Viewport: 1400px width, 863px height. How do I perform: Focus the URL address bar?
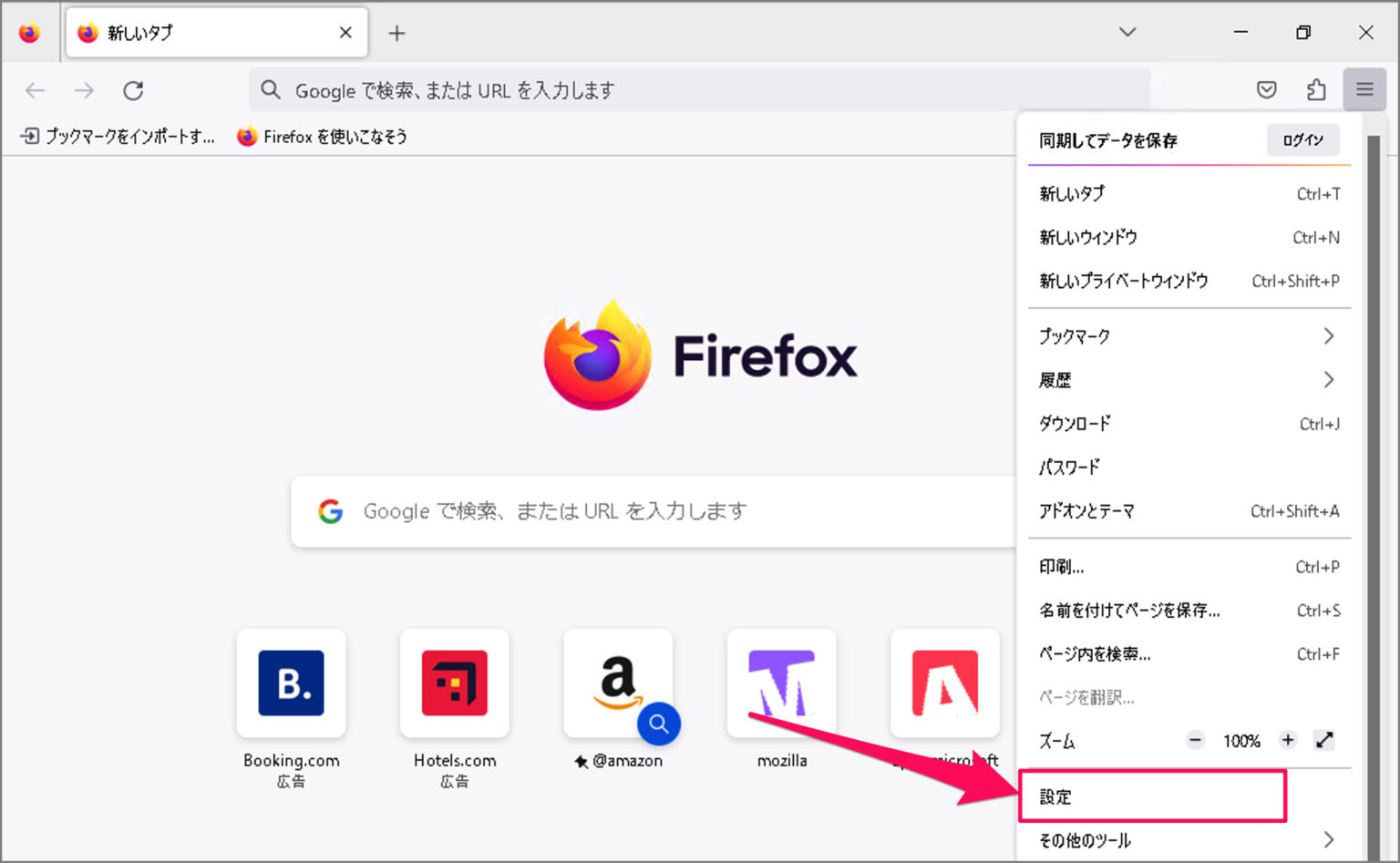pos(699,90)
